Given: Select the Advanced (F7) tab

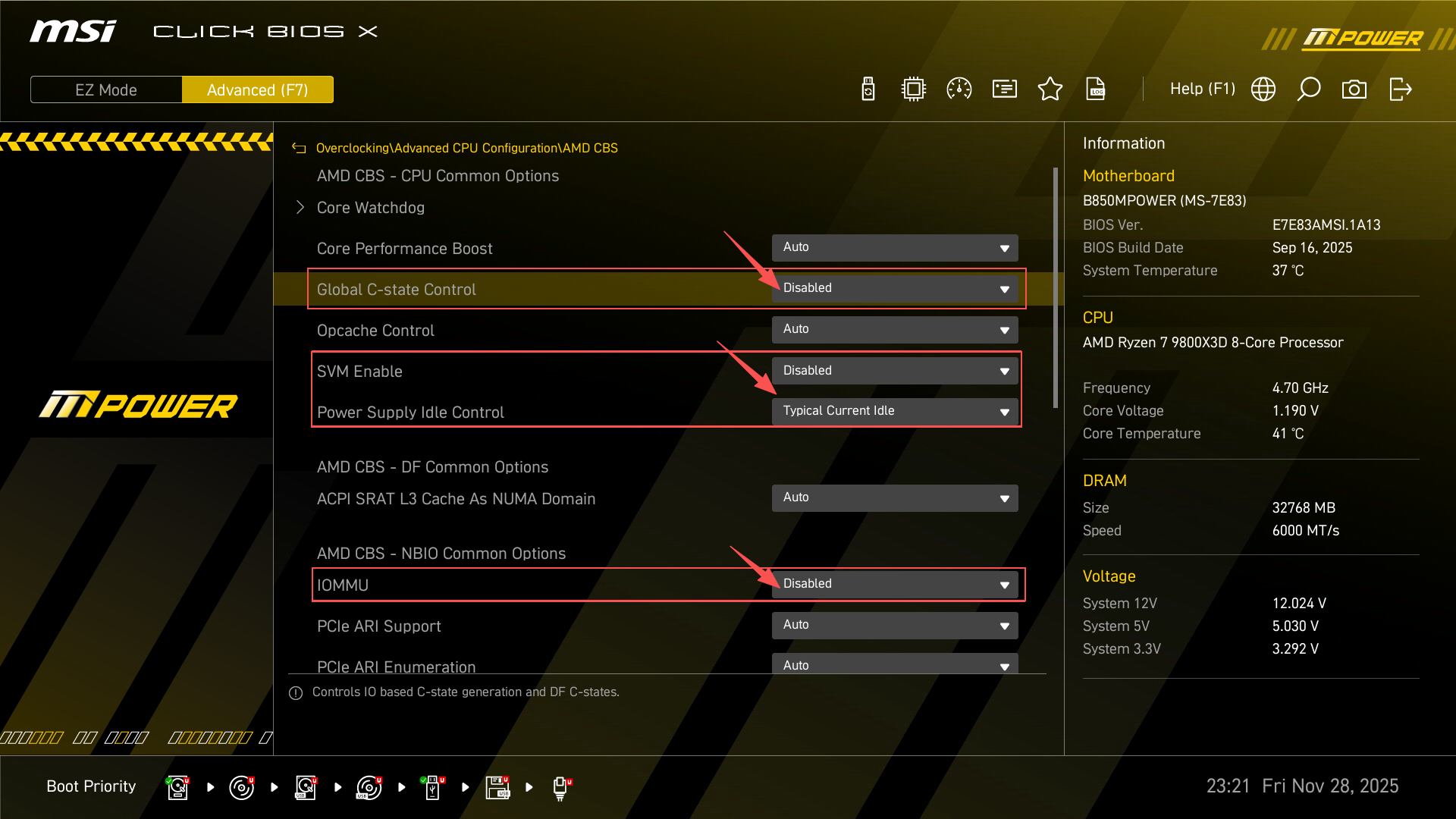Looking at the screenshot, I should (x=258, y=89).
